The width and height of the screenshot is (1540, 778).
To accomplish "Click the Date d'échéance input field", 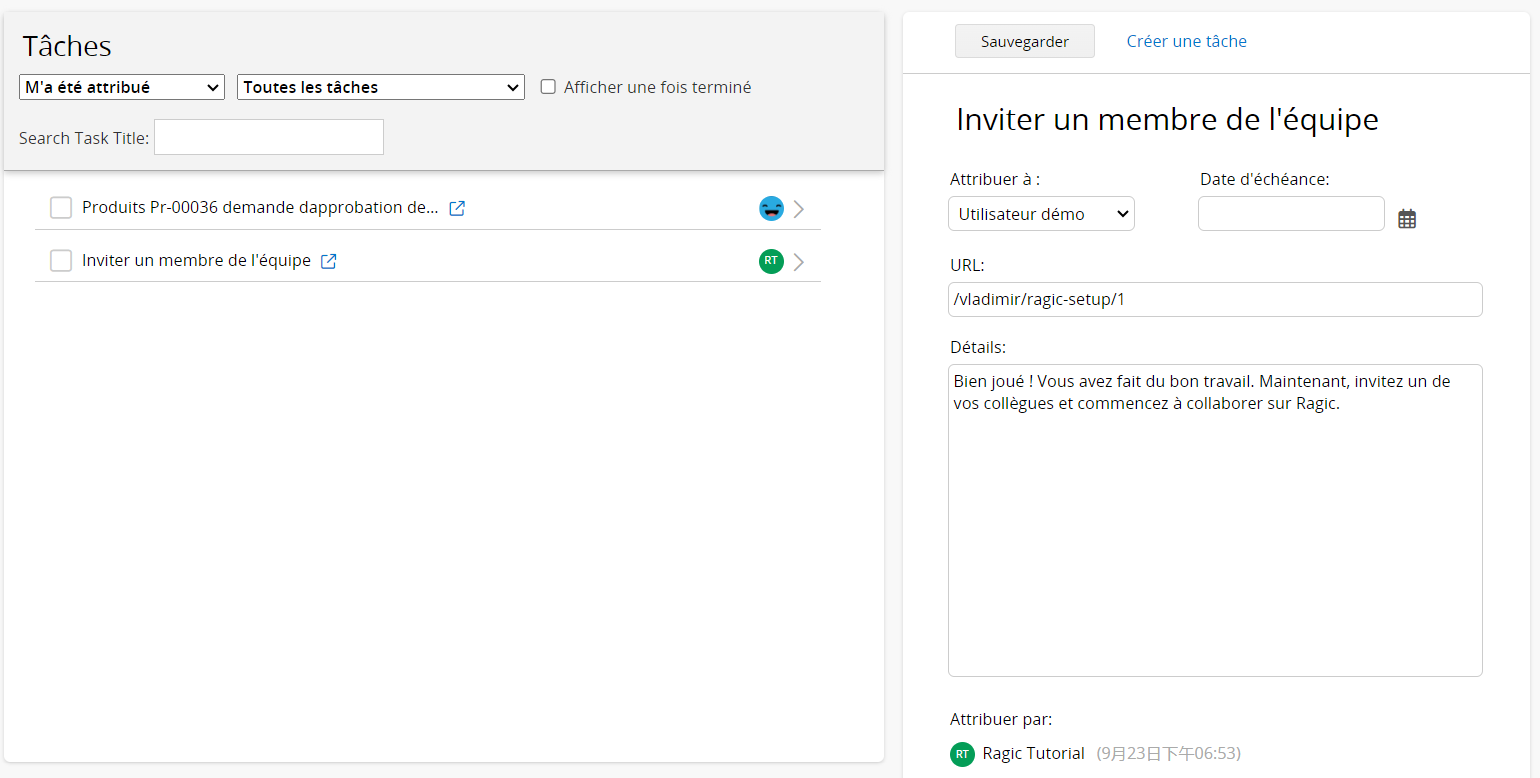I will click(1290, 214).
